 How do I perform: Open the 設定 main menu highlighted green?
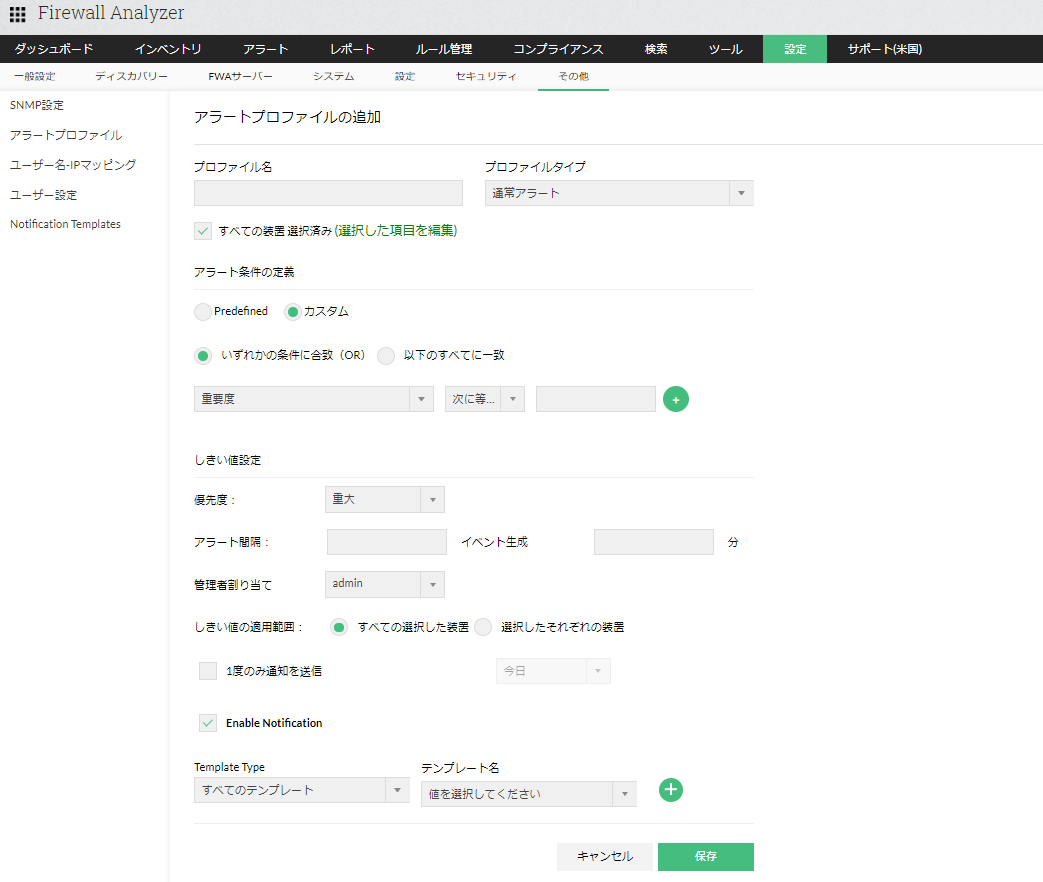(795, 49)
